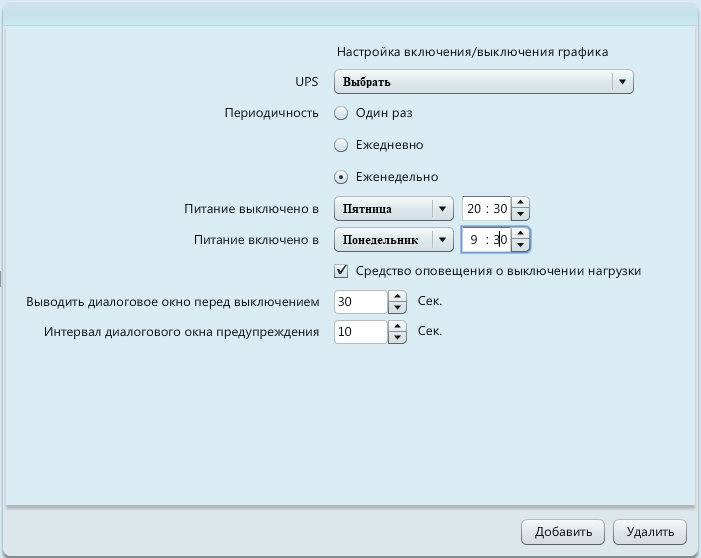Click the power-on time field 9:30
Screen dimensions: 701x558
click(x=486, y=240)
